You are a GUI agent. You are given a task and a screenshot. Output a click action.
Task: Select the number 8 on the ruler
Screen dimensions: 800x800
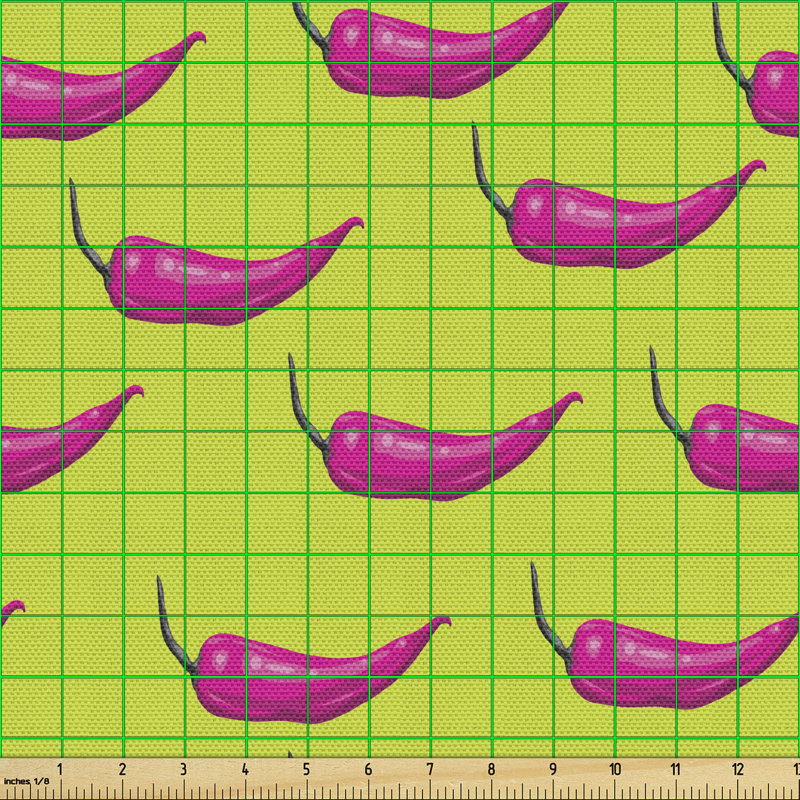[x=491, y=769]
